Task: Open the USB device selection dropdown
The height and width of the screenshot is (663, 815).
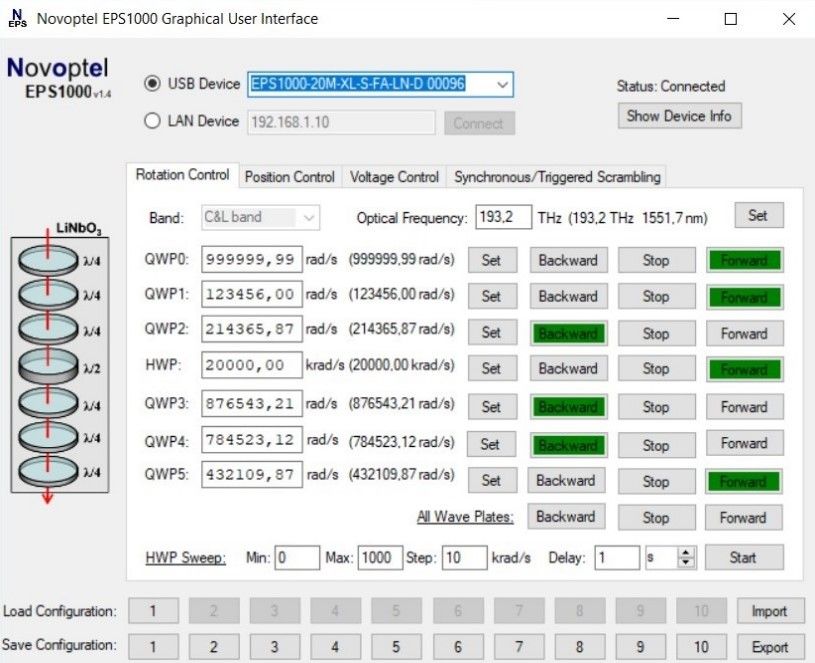Action: (502, 84)
